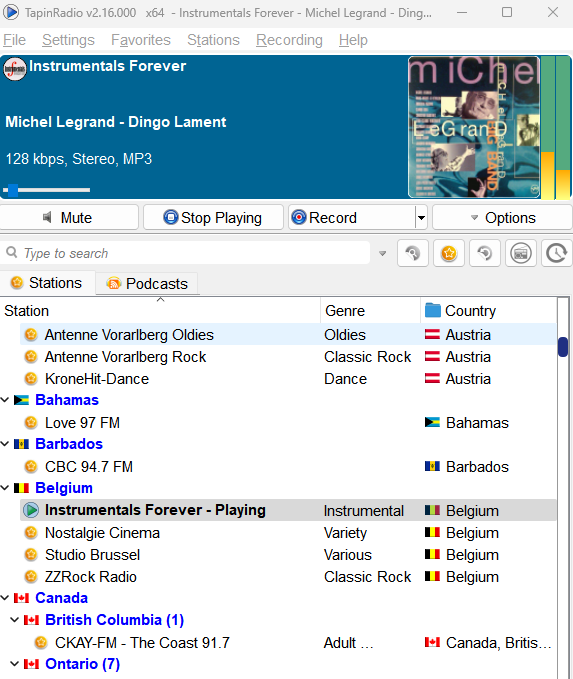
Task: Click the magnifier icon in the search box
Action: [12, 252]
